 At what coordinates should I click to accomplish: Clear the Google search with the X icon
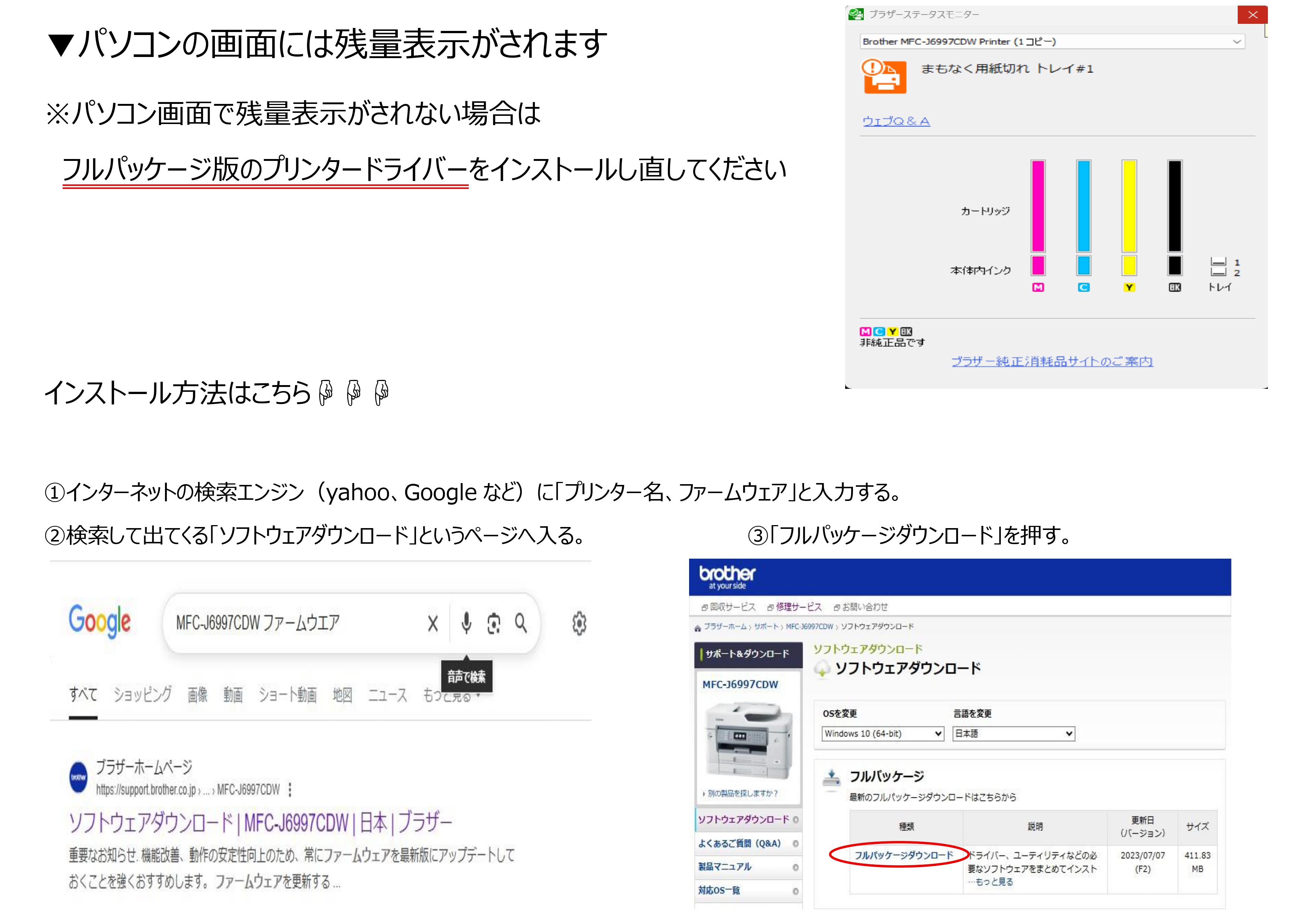(433, 624)
